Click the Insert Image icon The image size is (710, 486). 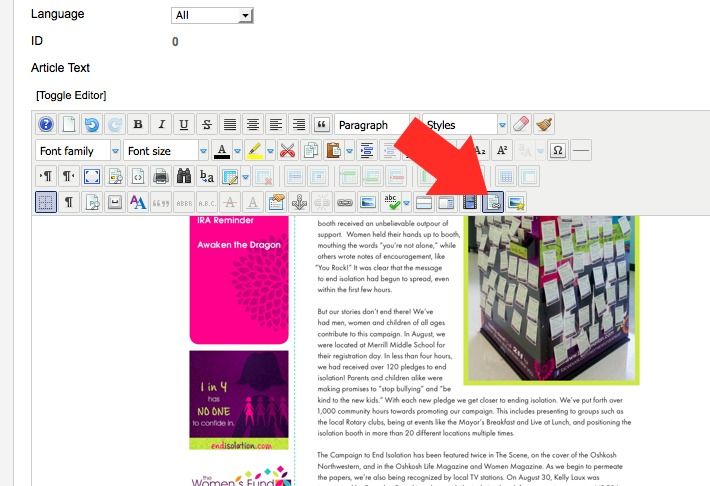pyautogui.click(x=368, y=202)
